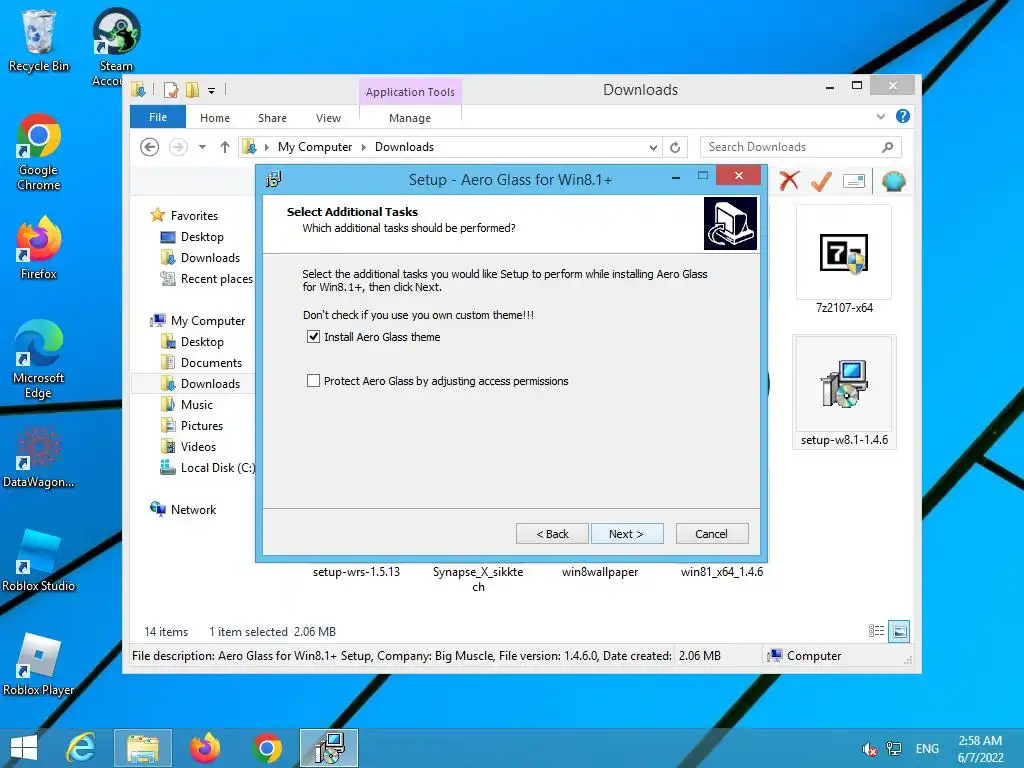This screenshot has height=768, width=1024.
Task: Open the Roblox Studio desktop shortcut
Action: tap(39, 560)
